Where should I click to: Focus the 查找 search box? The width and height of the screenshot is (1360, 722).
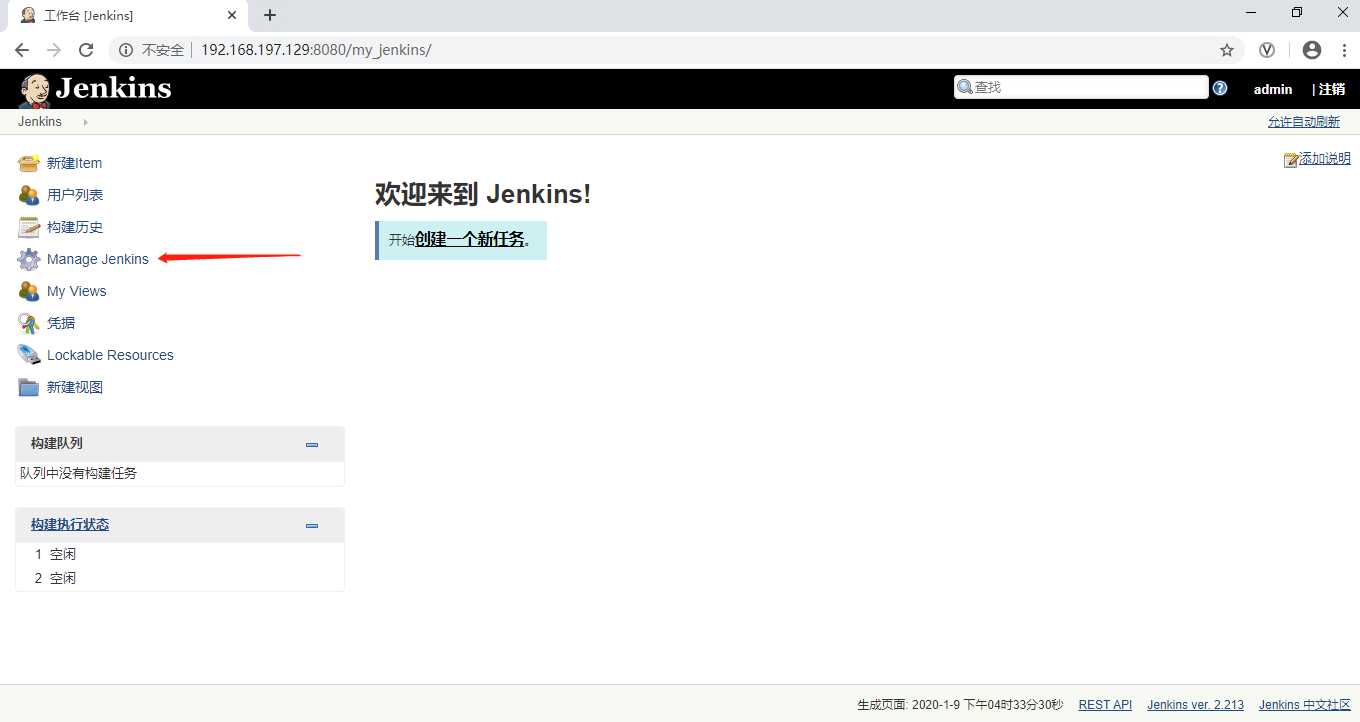[1081, 87]
